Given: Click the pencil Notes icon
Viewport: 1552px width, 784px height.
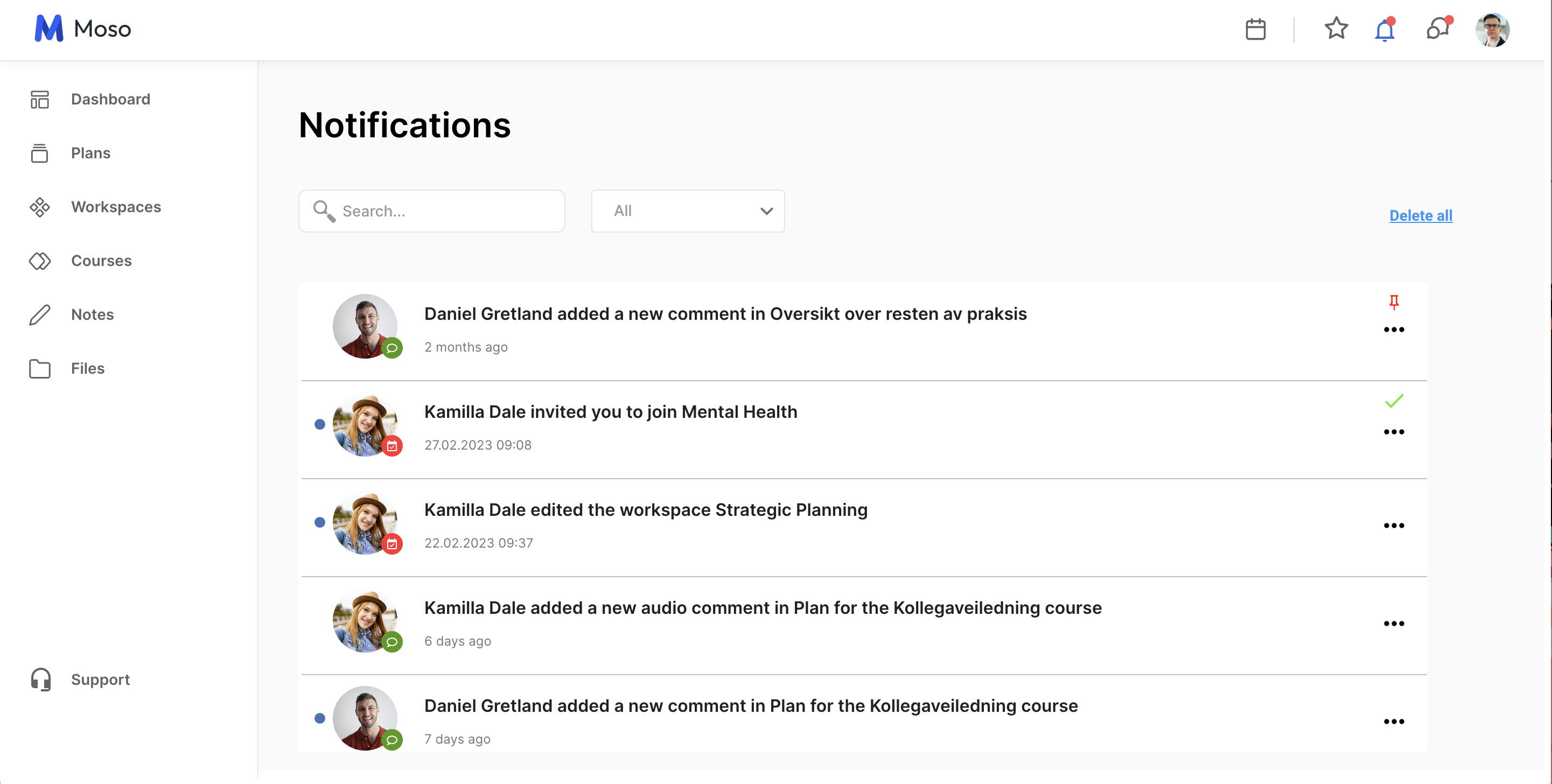Looking at the screenshot, I should [x=40, y=314].
